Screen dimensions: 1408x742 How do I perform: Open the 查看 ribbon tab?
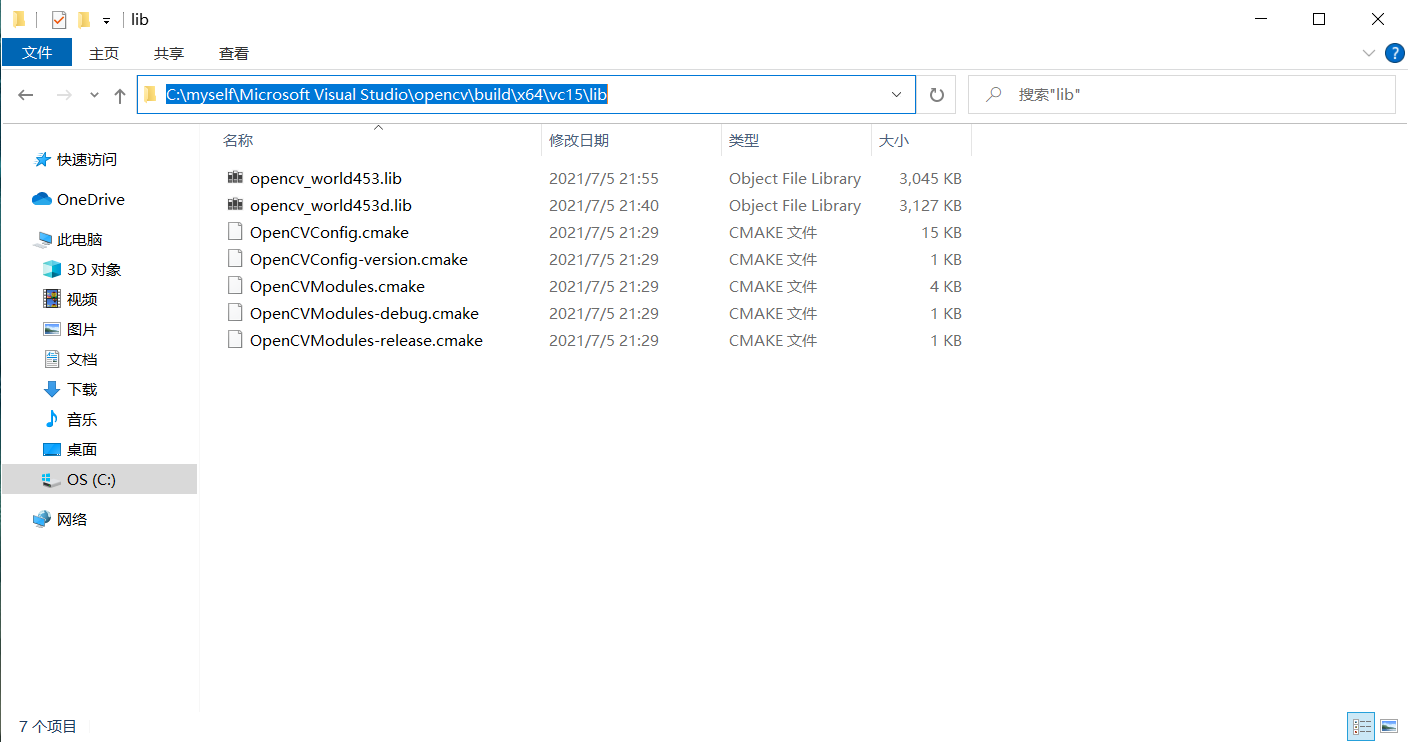234,53
